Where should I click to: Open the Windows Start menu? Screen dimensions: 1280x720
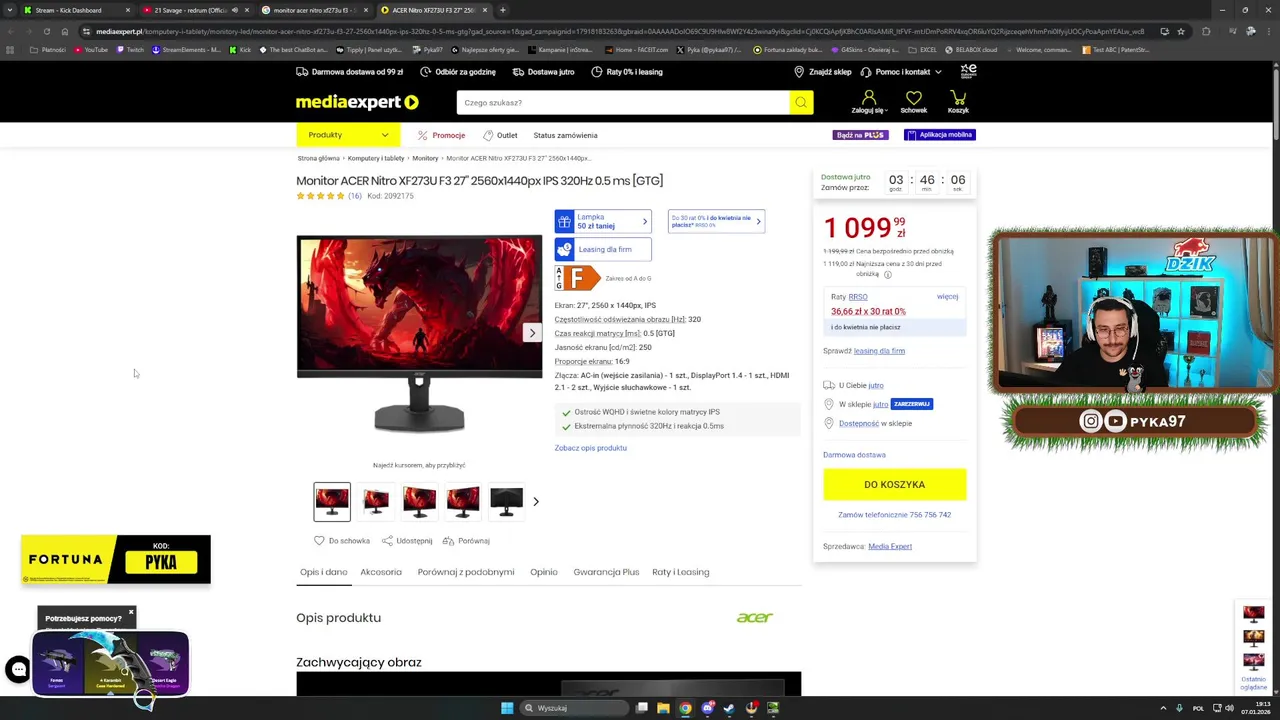click(507, 708)
